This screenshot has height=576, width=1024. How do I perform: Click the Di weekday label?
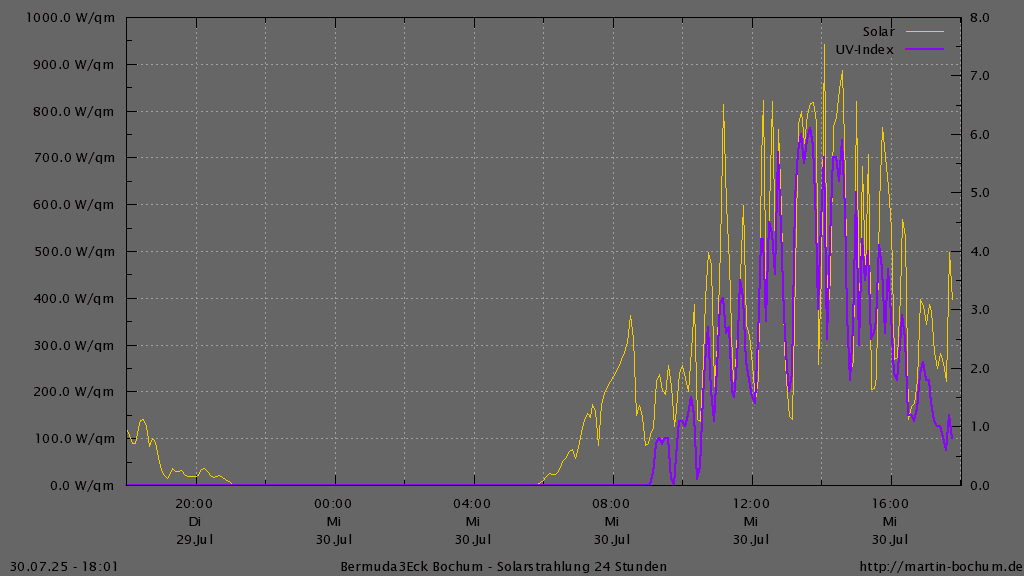(195, 522)
